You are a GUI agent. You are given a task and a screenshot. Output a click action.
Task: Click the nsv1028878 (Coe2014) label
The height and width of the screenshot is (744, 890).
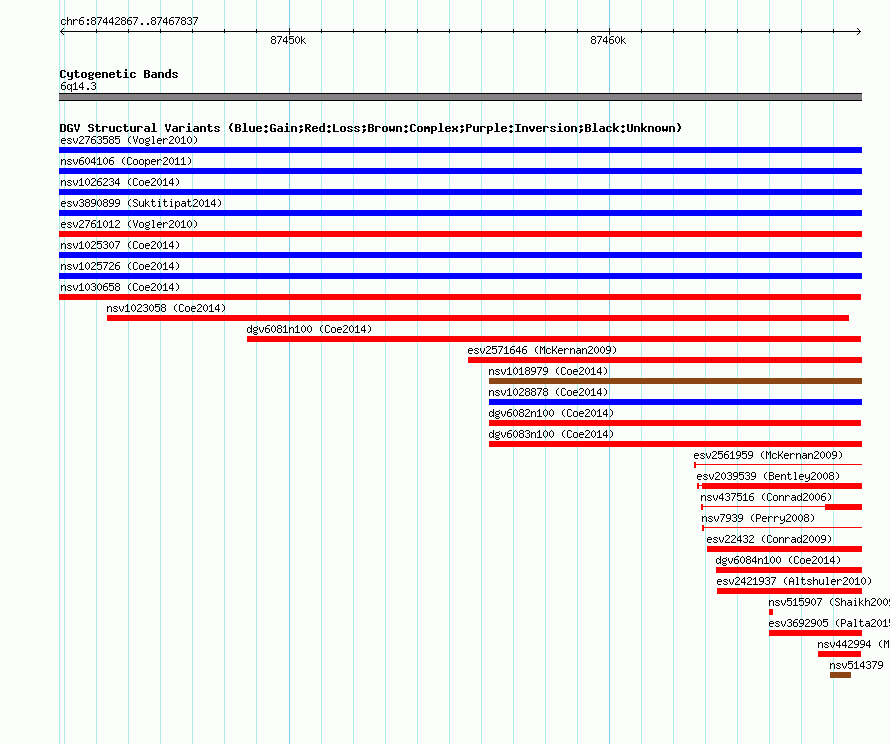(x=548, y=392)
